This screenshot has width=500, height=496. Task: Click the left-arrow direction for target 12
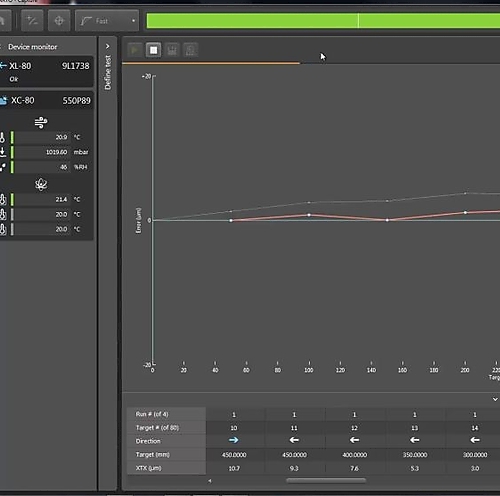click(x=354, y=440)
